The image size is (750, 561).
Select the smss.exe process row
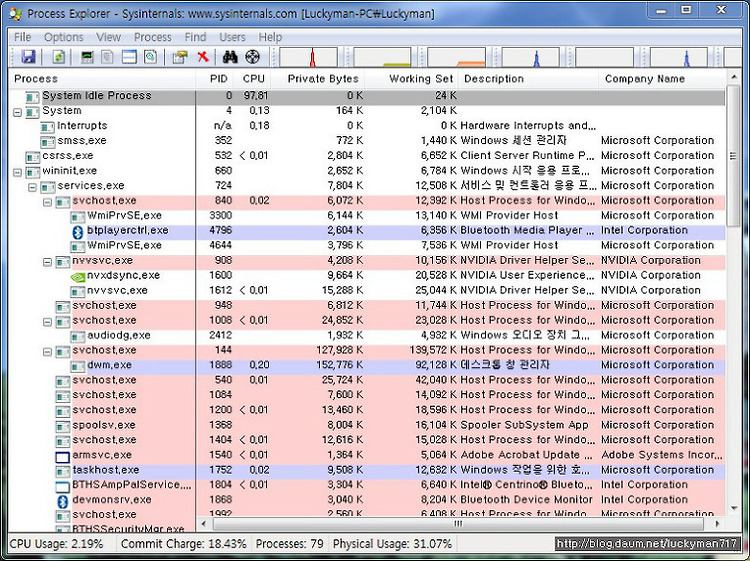367,141
